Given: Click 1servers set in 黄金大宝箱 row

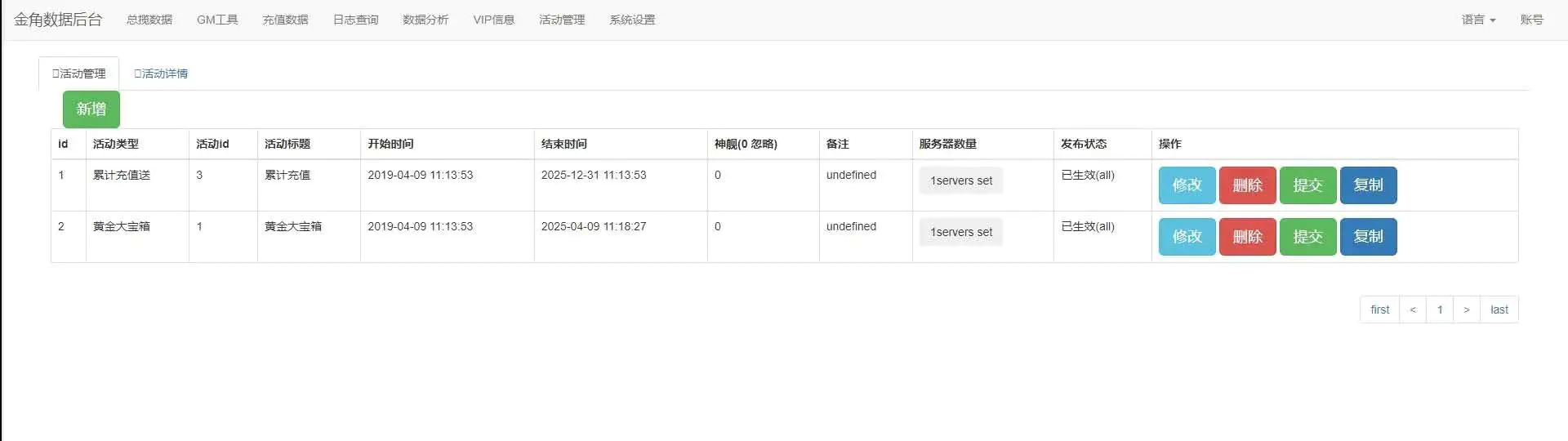Looking at the screenshot, I should pos(961,232).
